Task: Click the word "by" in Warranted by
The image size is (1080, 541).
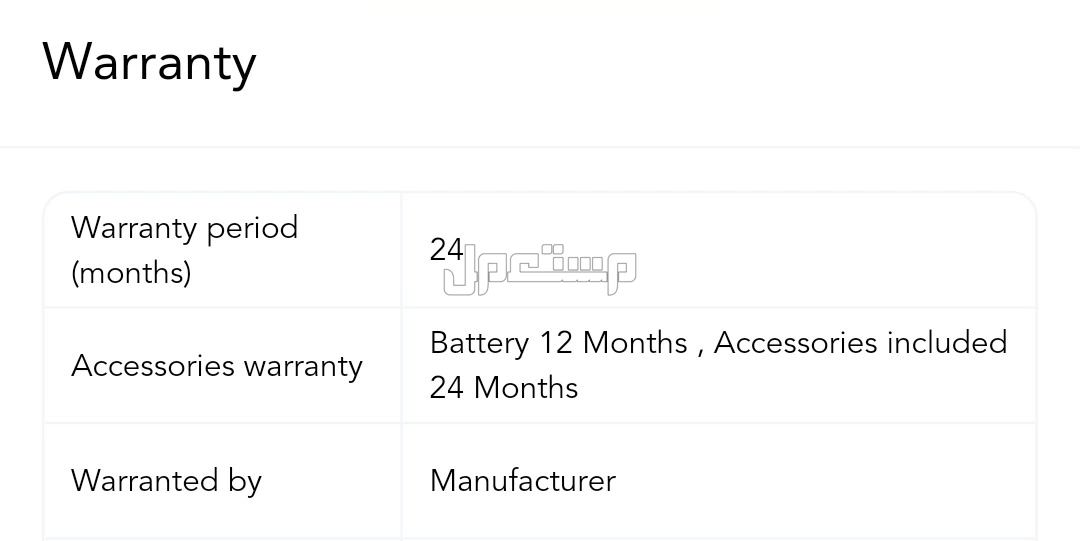Action: (x=245, y=481)
